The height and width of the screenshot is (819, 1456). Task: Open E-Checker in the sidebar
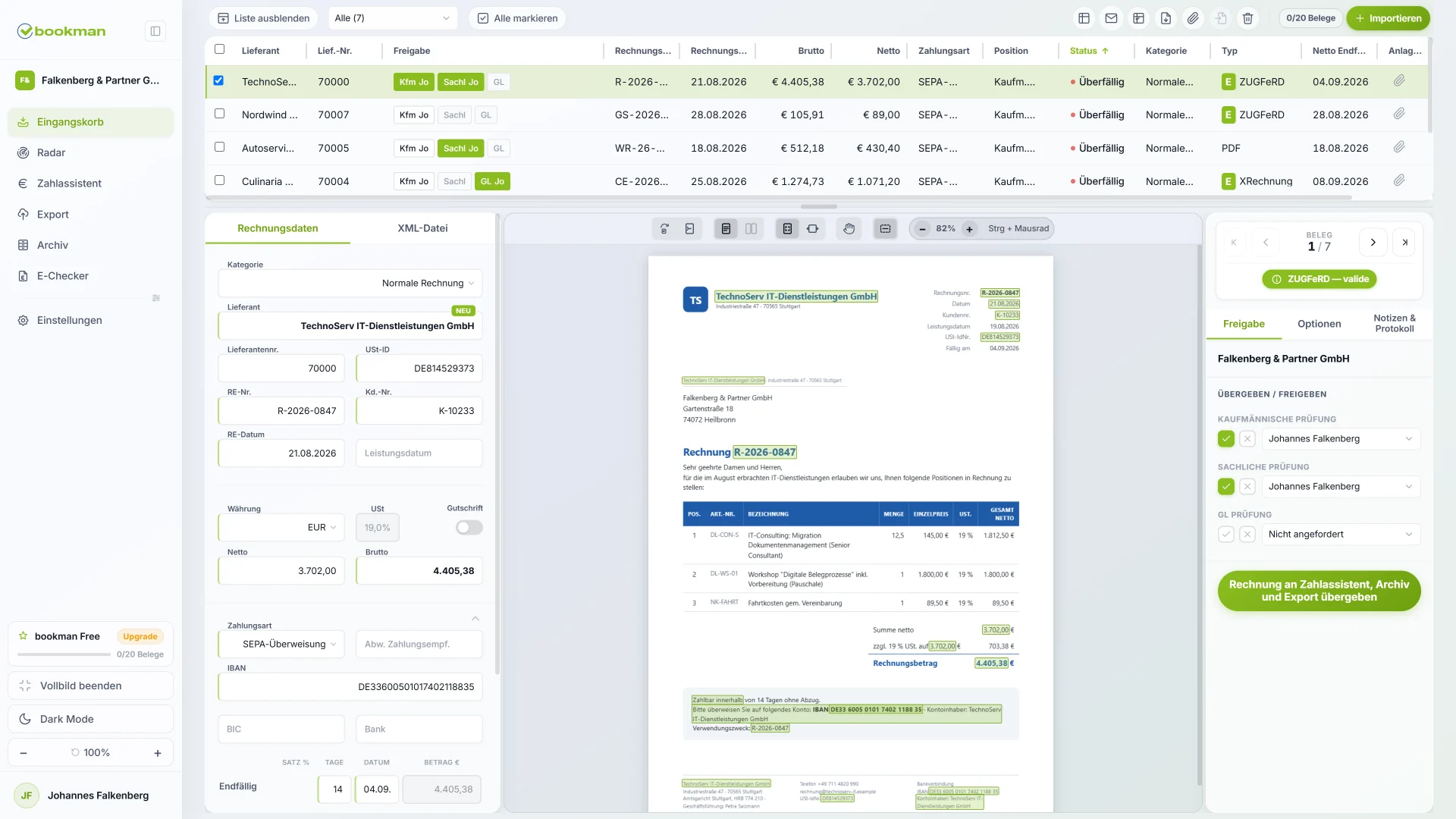click(91, 276)
